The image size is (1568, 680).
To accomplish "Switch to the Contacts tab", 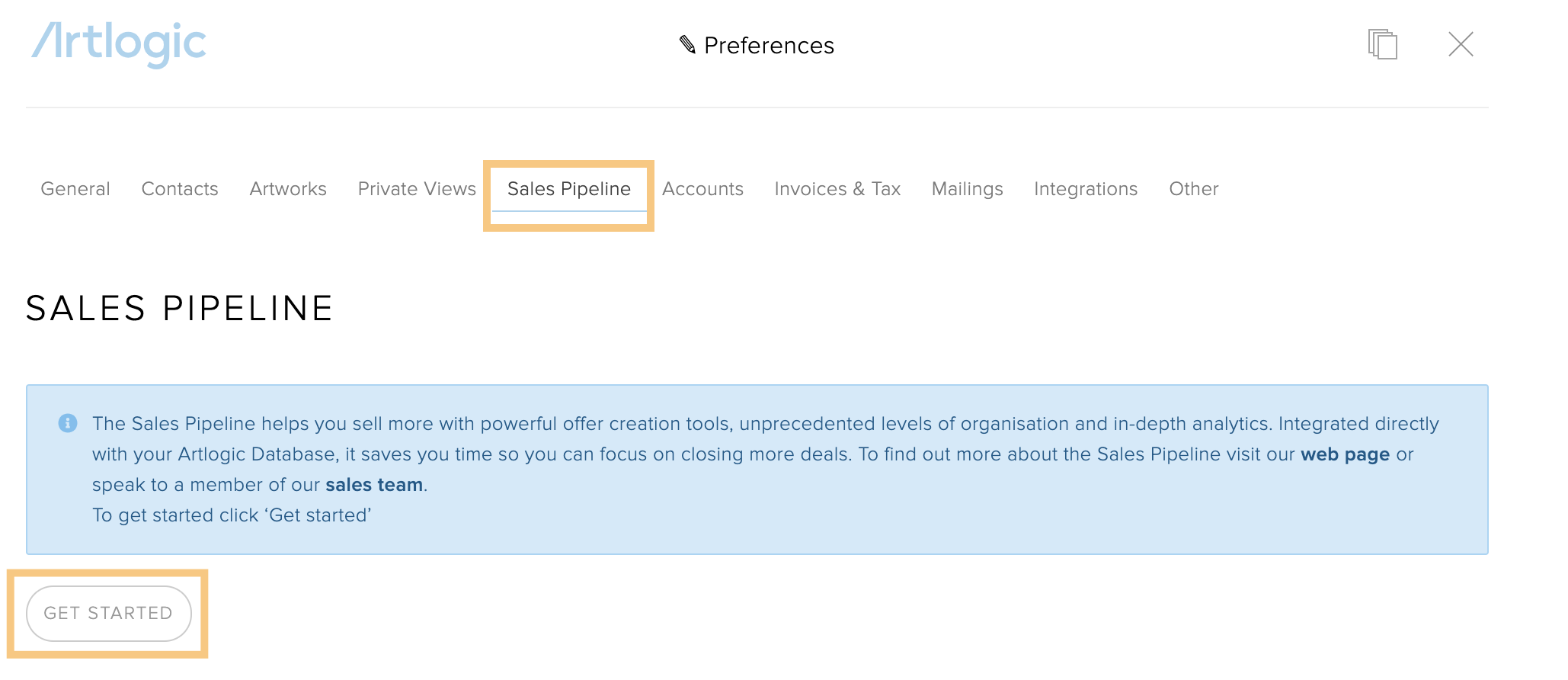I will pos(180,189).
